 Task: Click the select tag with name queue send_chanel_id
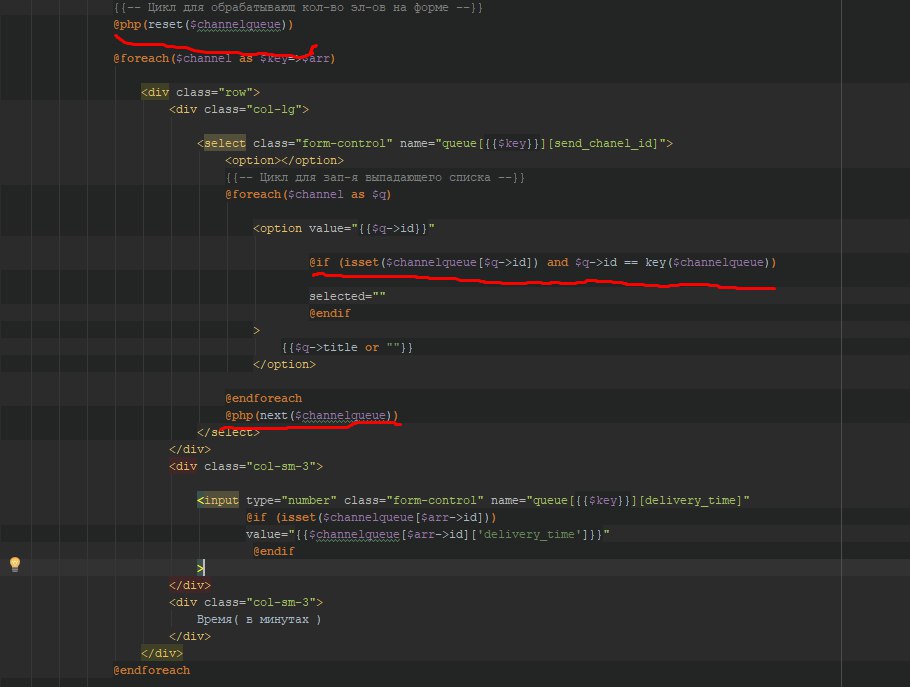[435, 143]
